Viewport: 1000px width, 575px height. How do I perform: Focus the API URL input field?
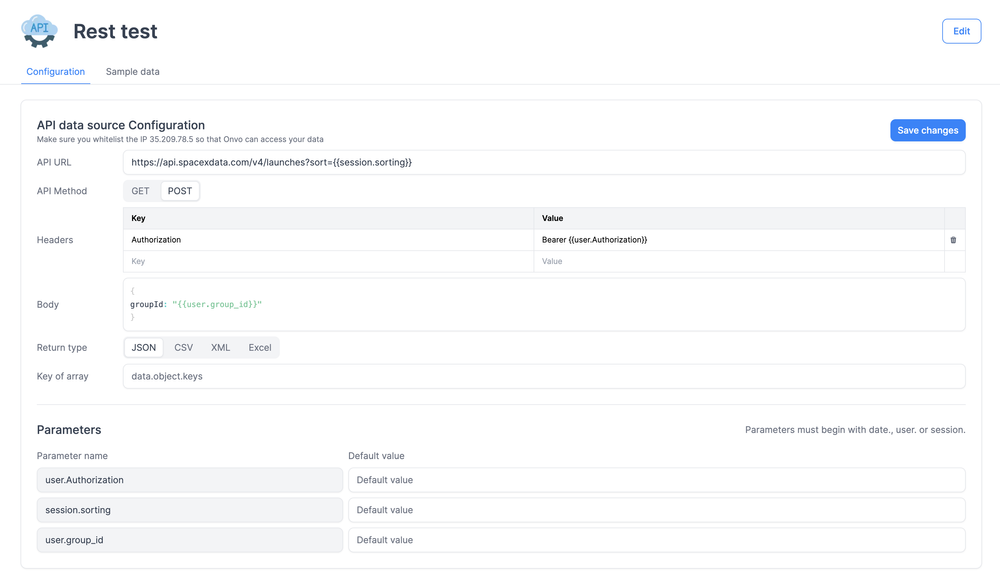pyautogui.click(x=544, y=162)
